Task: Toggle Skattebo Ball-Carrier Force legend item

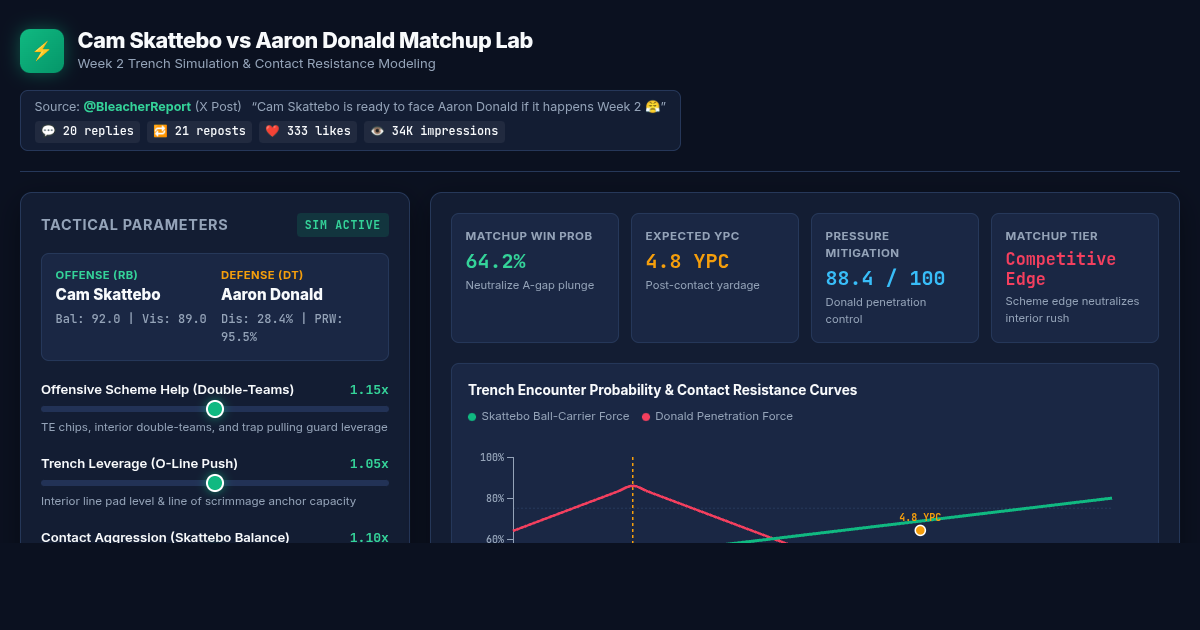Action: [x=549, y=416]
